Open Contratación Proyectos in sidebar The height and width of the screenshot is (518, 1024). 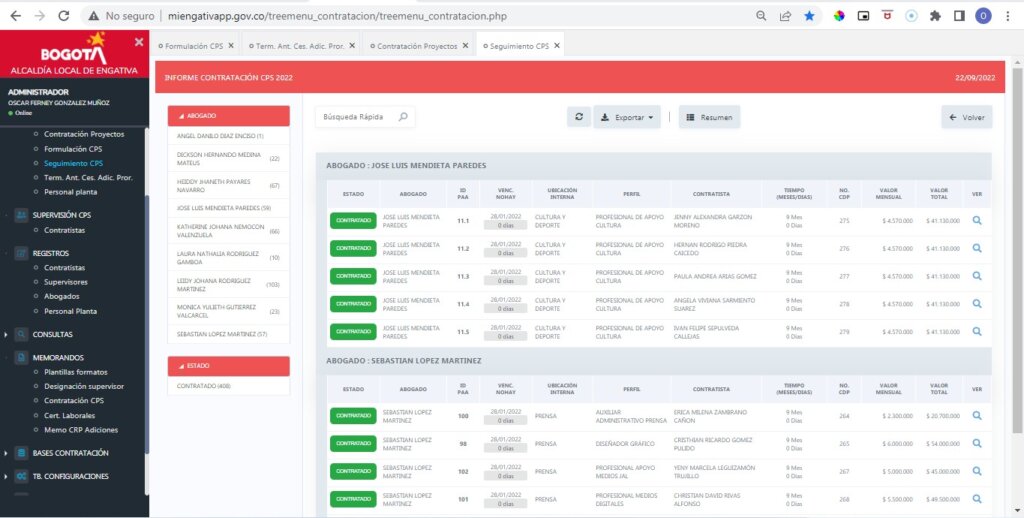pyautogui.click(x=84, y=134)
